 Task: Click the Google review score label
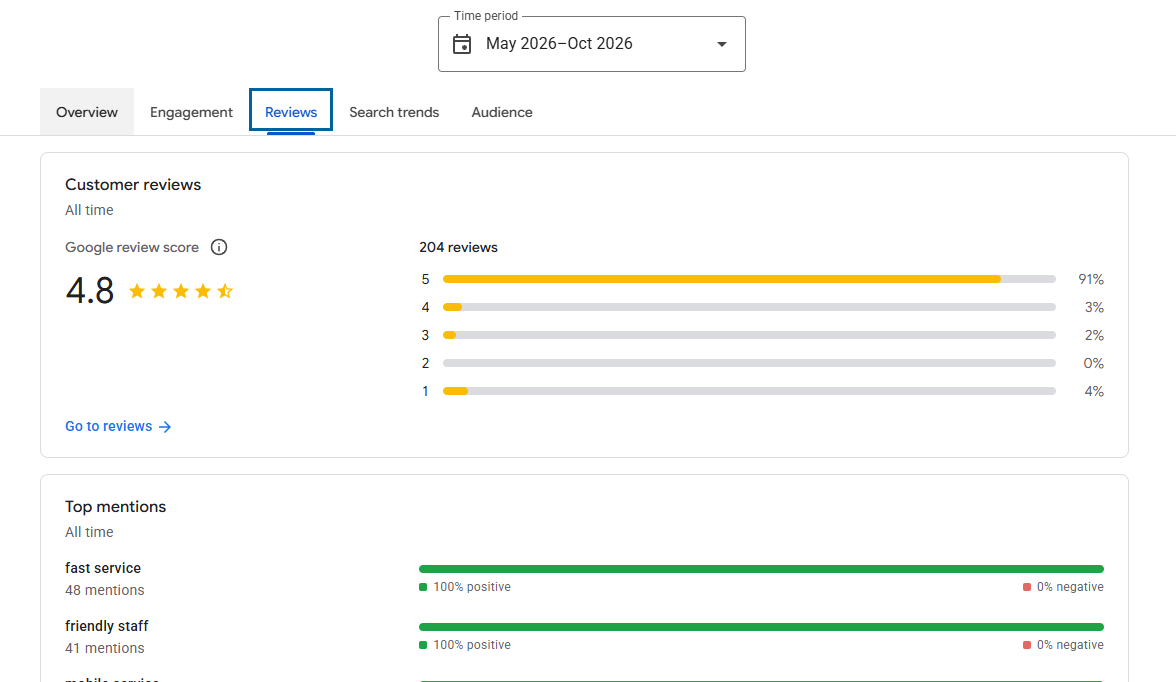132,248
